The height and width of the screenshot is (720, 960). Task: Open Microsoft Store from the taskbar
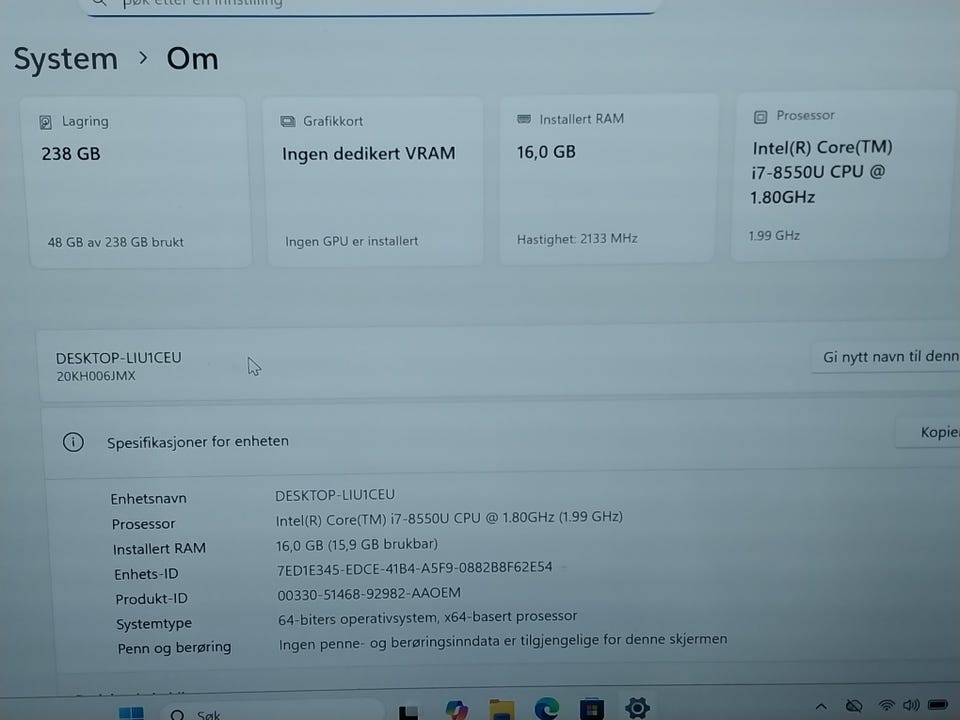[591, 708]
